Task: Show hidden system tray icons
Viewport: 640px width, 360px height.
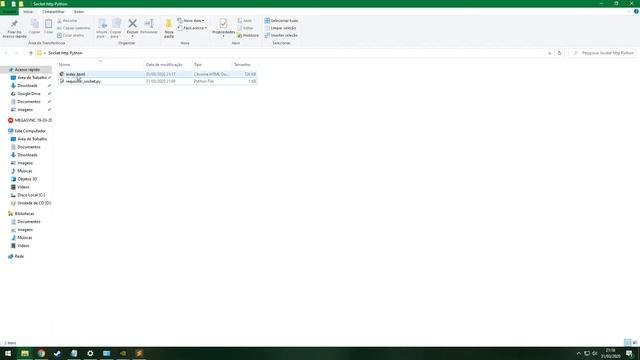Action: tap(578, 353)
